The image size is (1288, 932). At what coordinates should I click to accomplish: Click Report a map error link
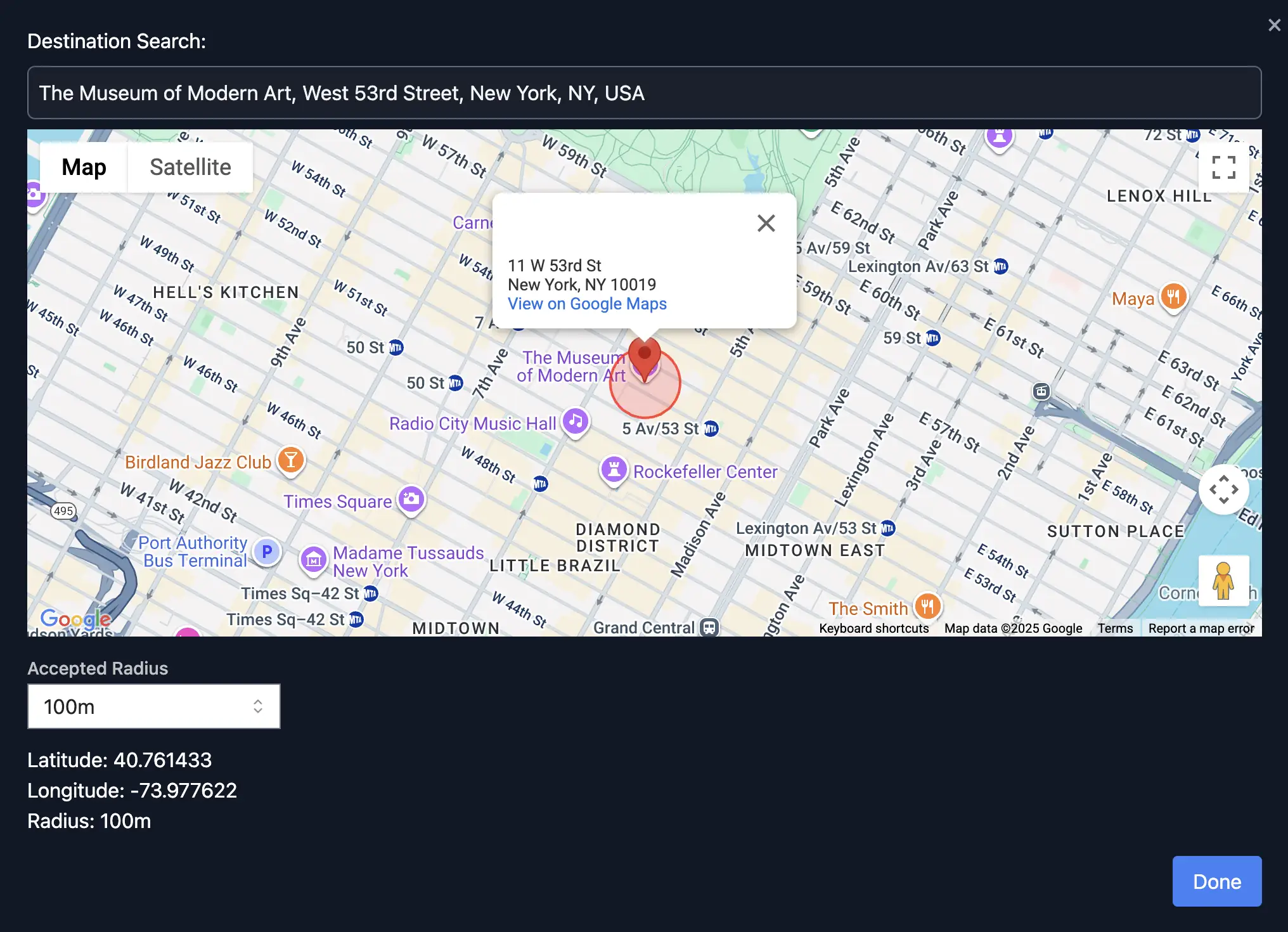(1201, 628)
